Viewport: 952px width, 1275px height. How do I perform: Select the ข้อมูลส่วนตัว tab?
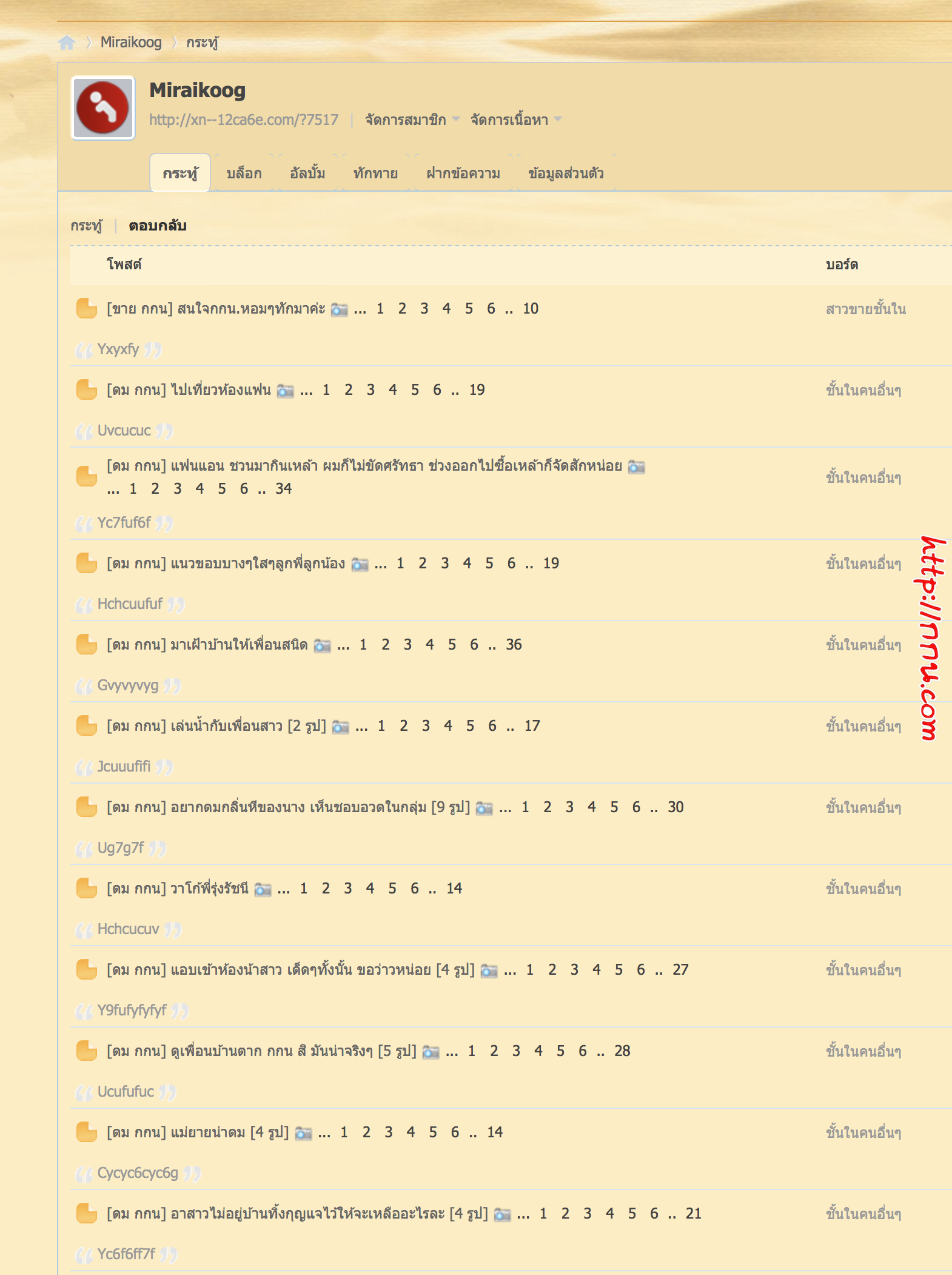coord(566,173)
